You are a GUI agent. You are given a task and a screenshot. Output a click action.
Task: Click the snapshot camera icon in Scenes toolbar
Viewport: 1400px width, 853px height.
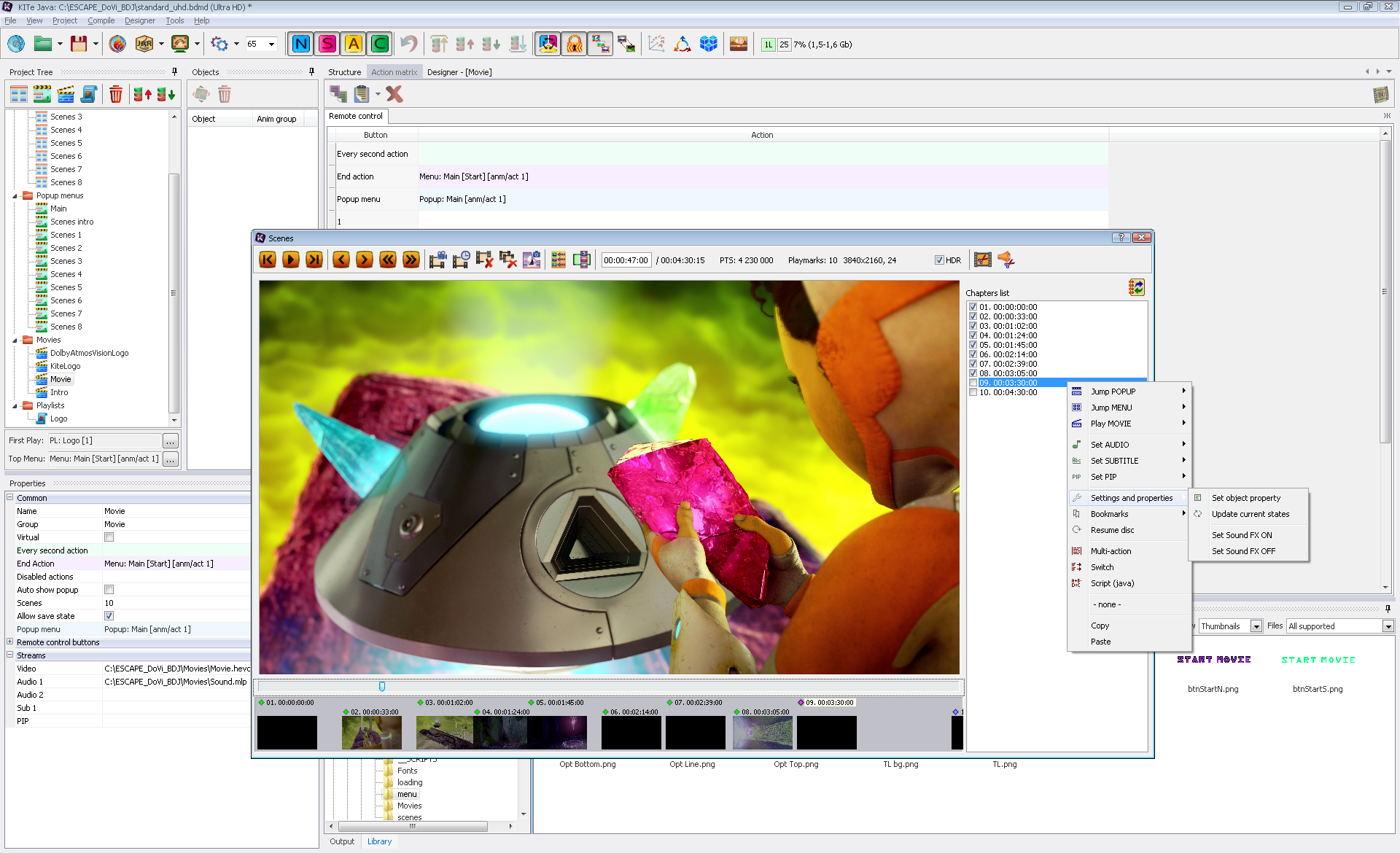point(532,260)
